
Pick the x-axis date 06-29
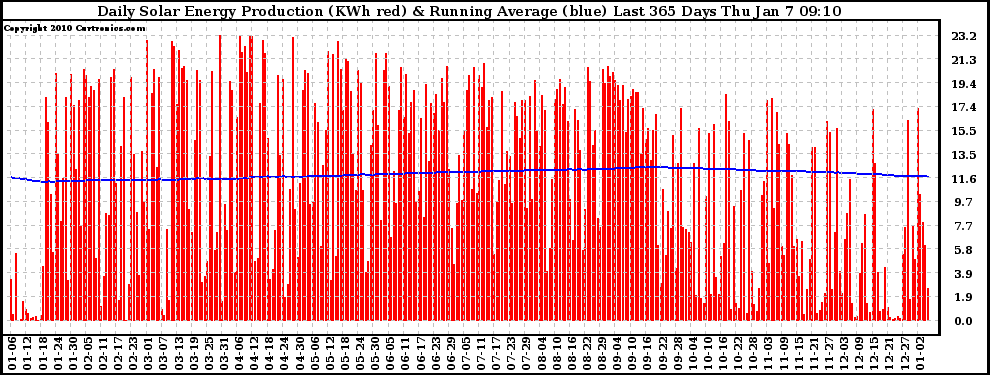[x=452, y=353]
